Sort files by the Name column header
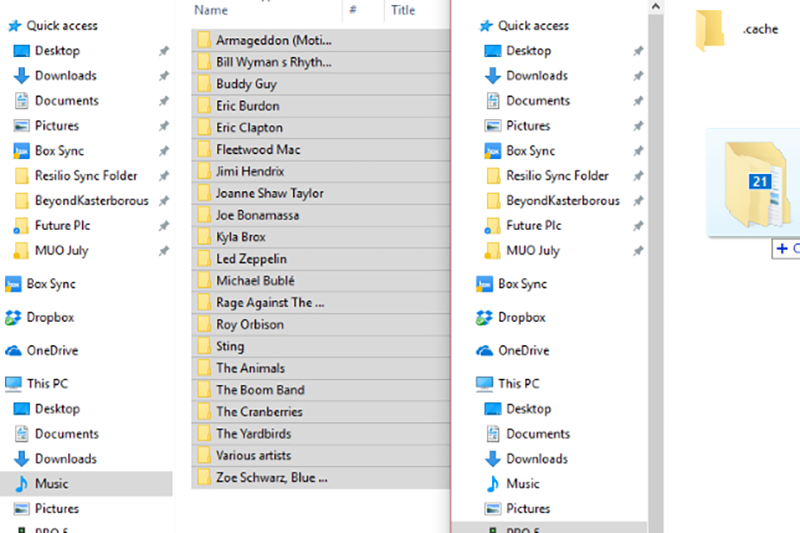The height and width of the screenshot is (533, 800). pyautogui.click(x=211, y=10)
